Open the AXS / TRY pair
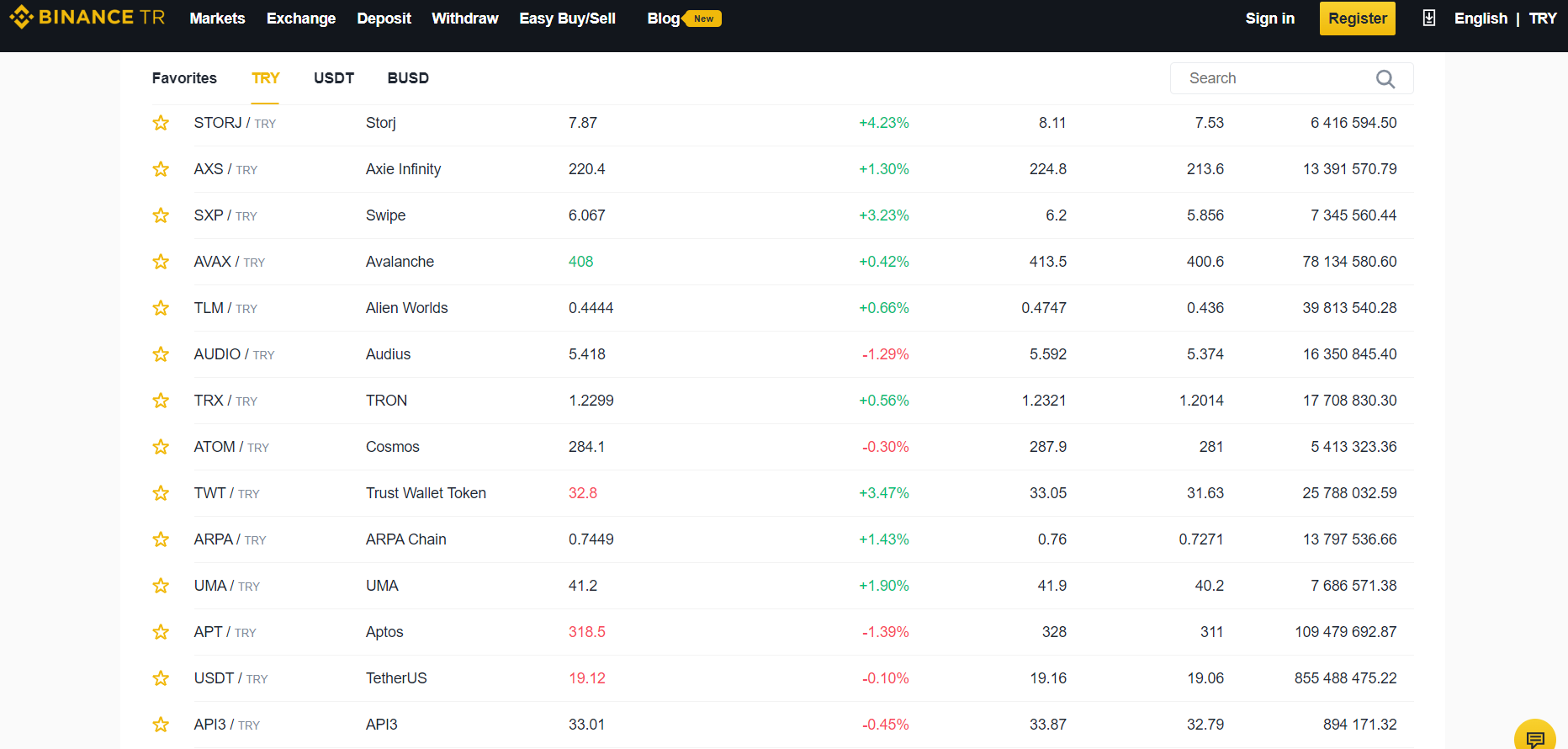 [225, 169]
